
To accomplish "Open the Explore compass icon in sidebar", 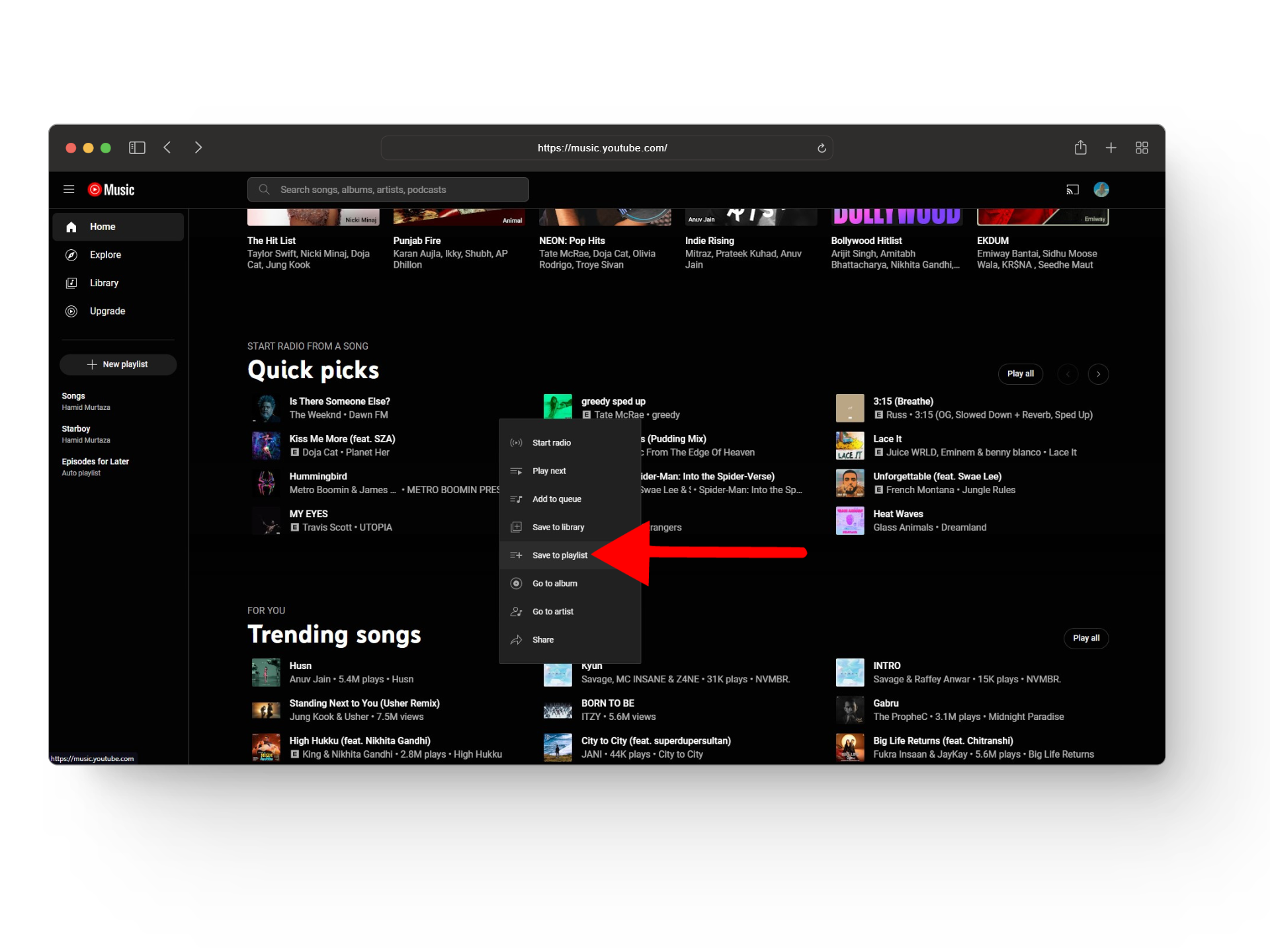I will [71, 255].
